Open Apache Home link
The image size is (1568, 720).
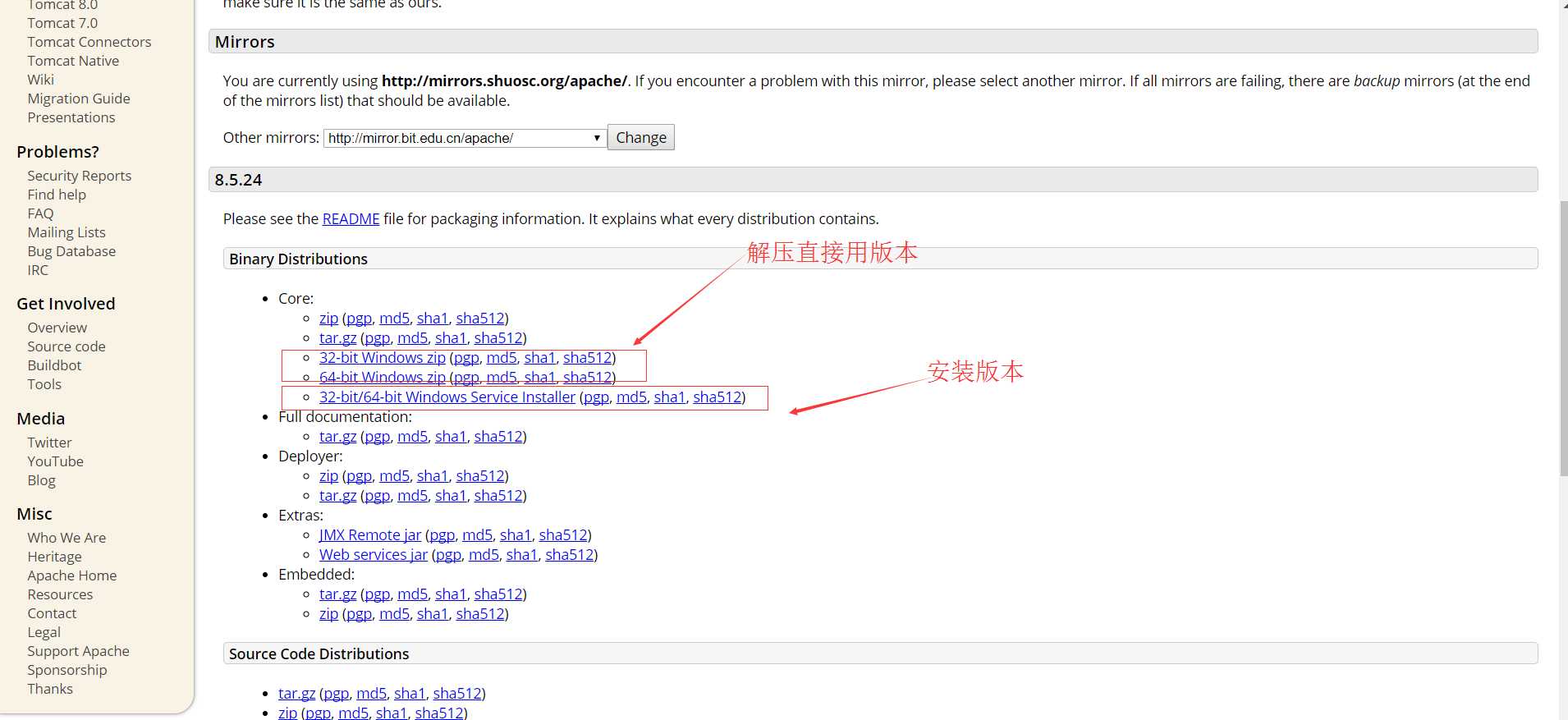pos(72,576)
